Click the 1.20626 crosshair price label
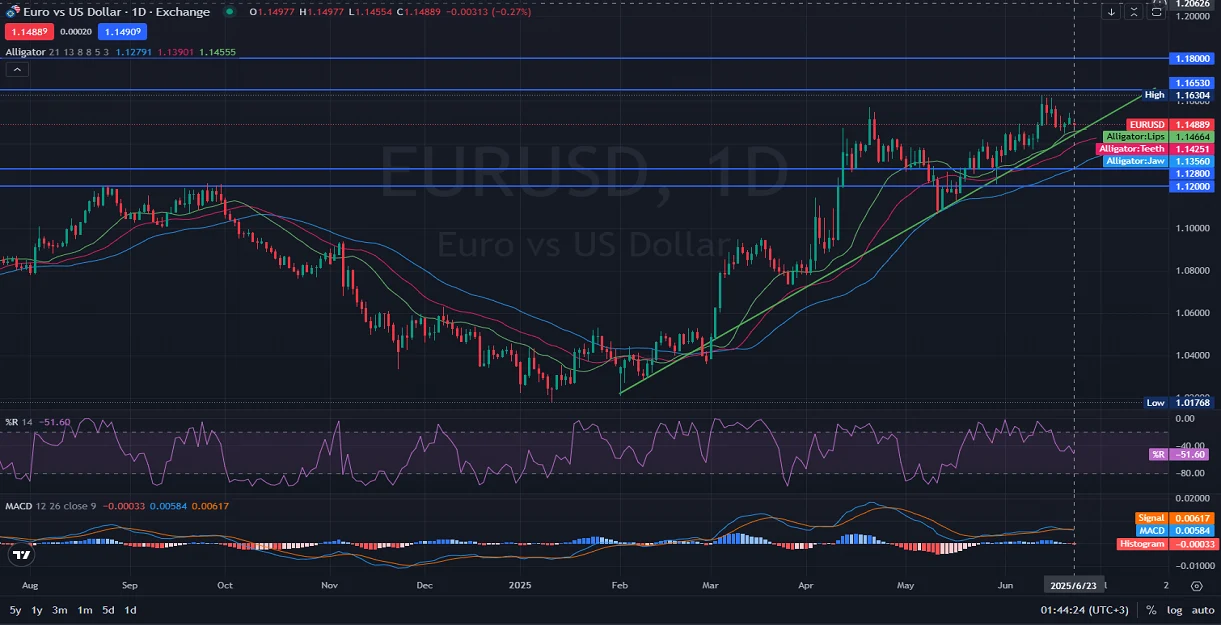The height and width of the screenshot is (625, 1221). [1193, 4]
